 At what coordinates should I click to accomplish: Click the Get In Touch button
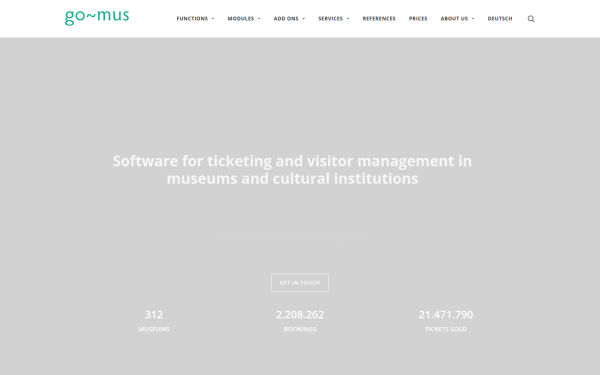click(x=300, y=283)
